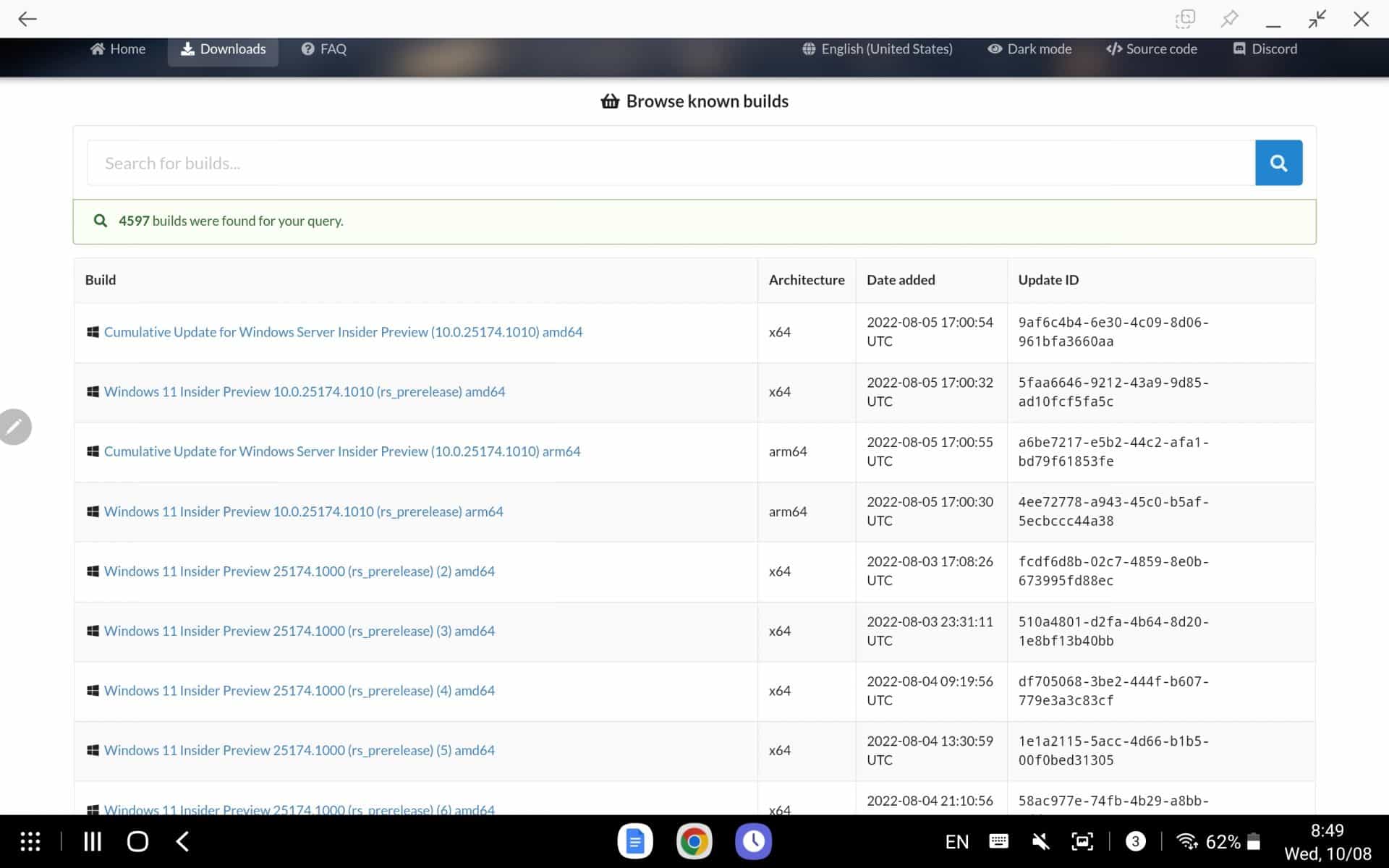Open the Home page
Viewport: 1389px width, 868px height.
(118, 48)
